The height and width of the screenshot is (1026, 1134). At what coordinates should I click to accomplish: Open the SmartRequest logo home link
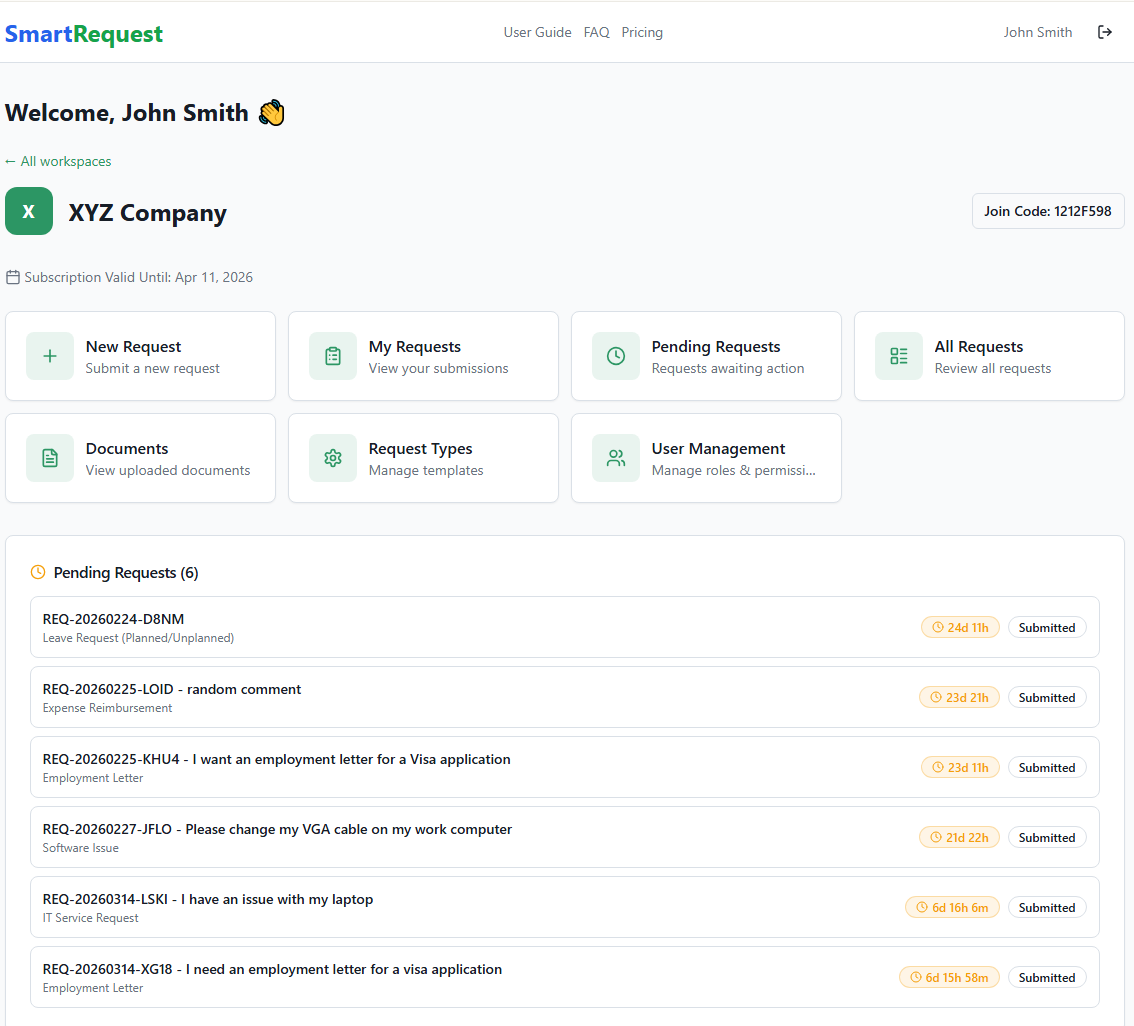click(84, 33)
